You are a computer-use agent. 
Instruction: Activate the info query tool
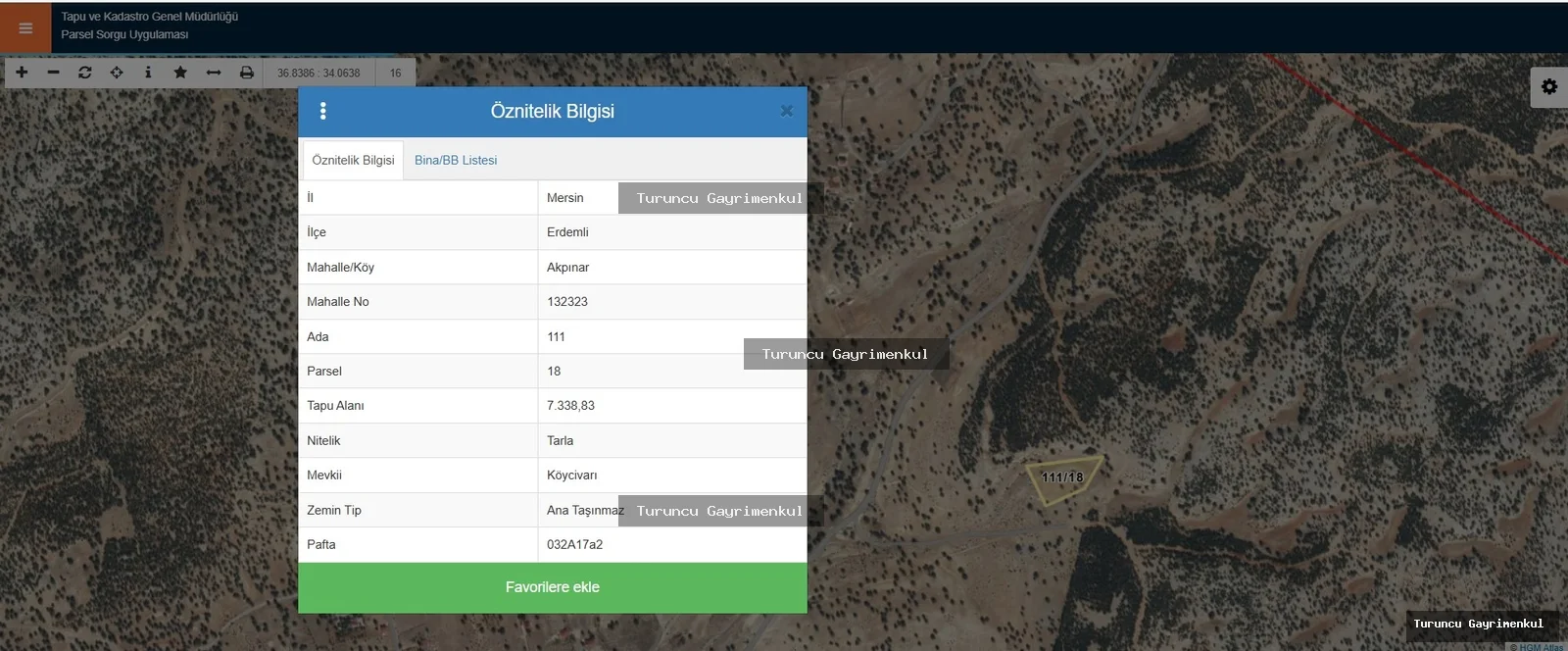pos(148,73)
